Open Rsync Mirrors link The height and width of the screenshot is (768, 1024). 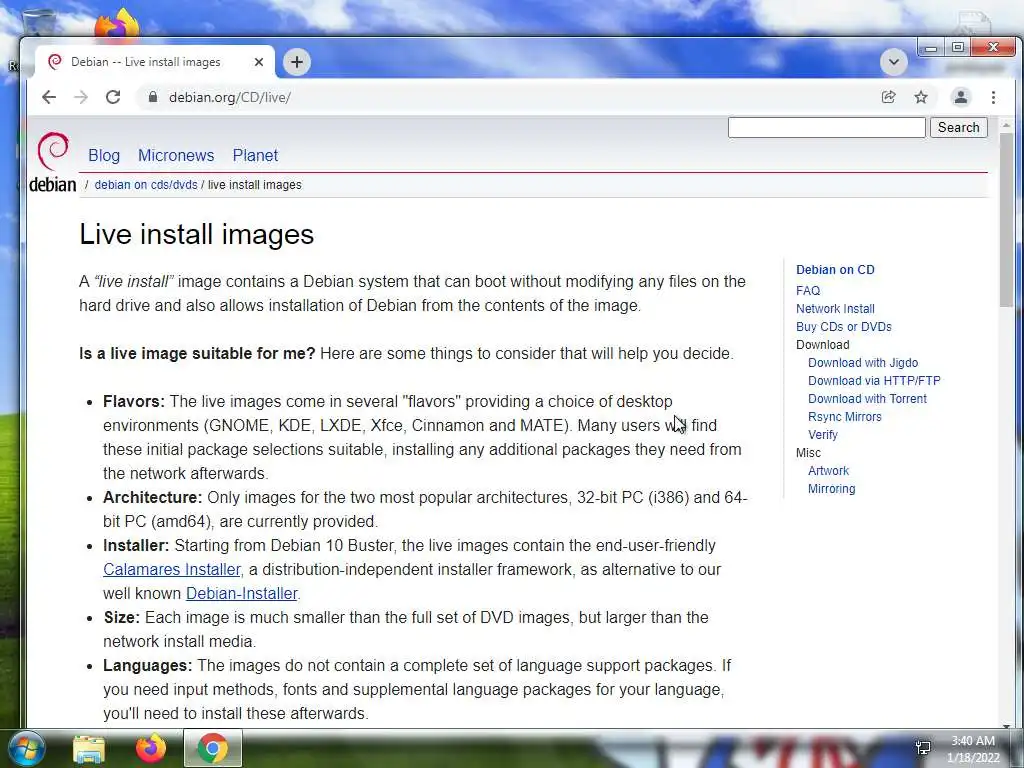[844, 417]
